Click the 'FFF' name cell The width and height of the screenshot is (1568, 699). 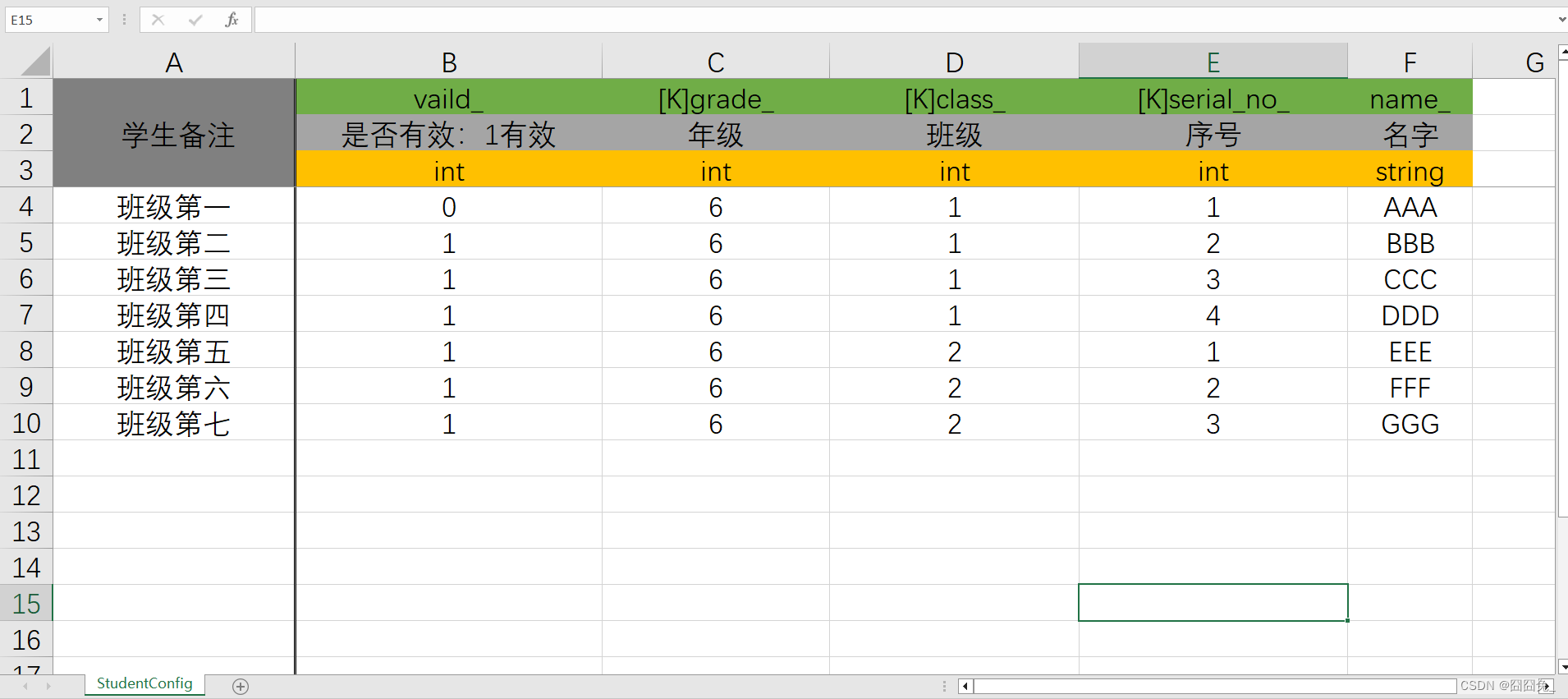[x=1410, y=387]
